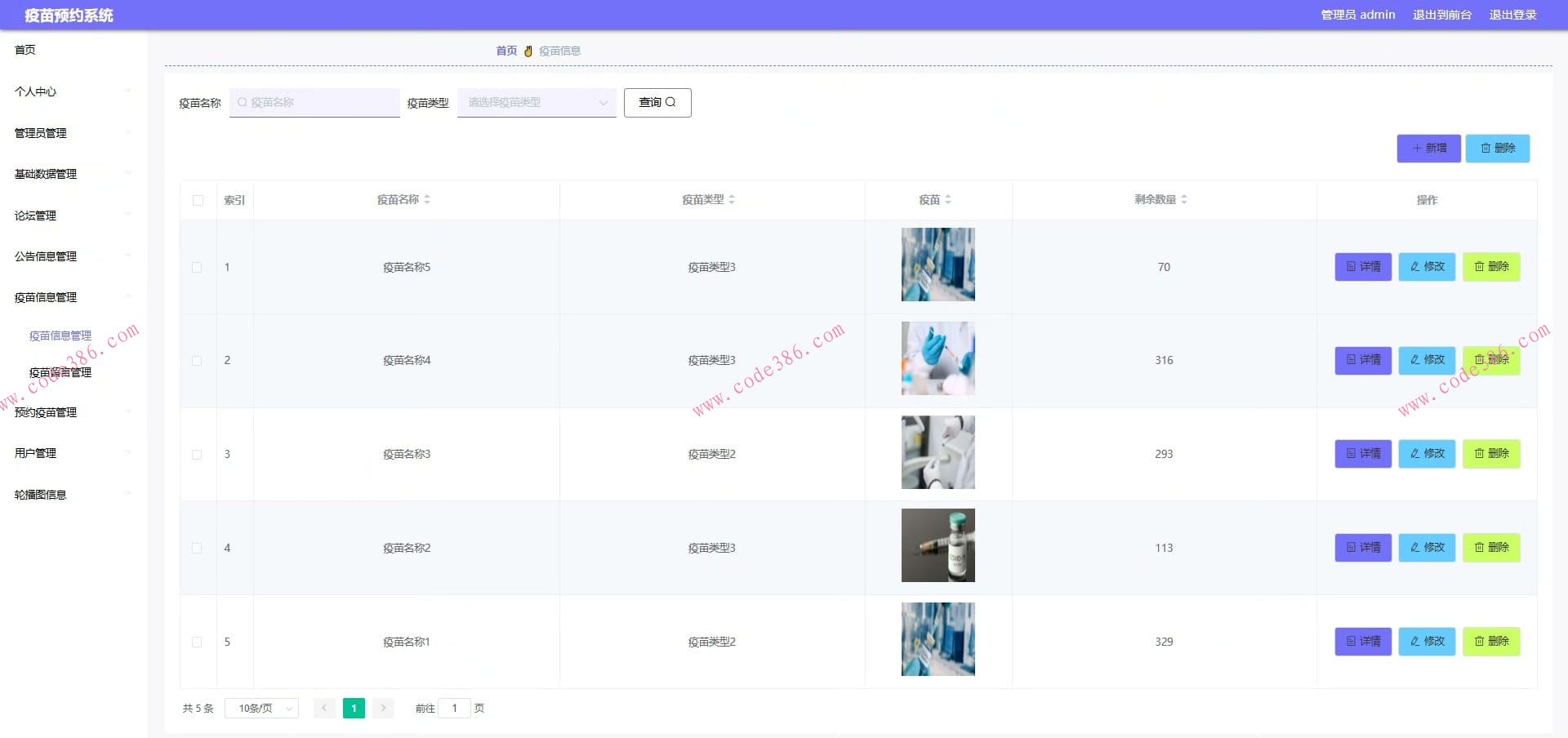Screen dimensions: 1568x738
Task: Go to the previous page with the left arrow
Action: click(324, 708)
